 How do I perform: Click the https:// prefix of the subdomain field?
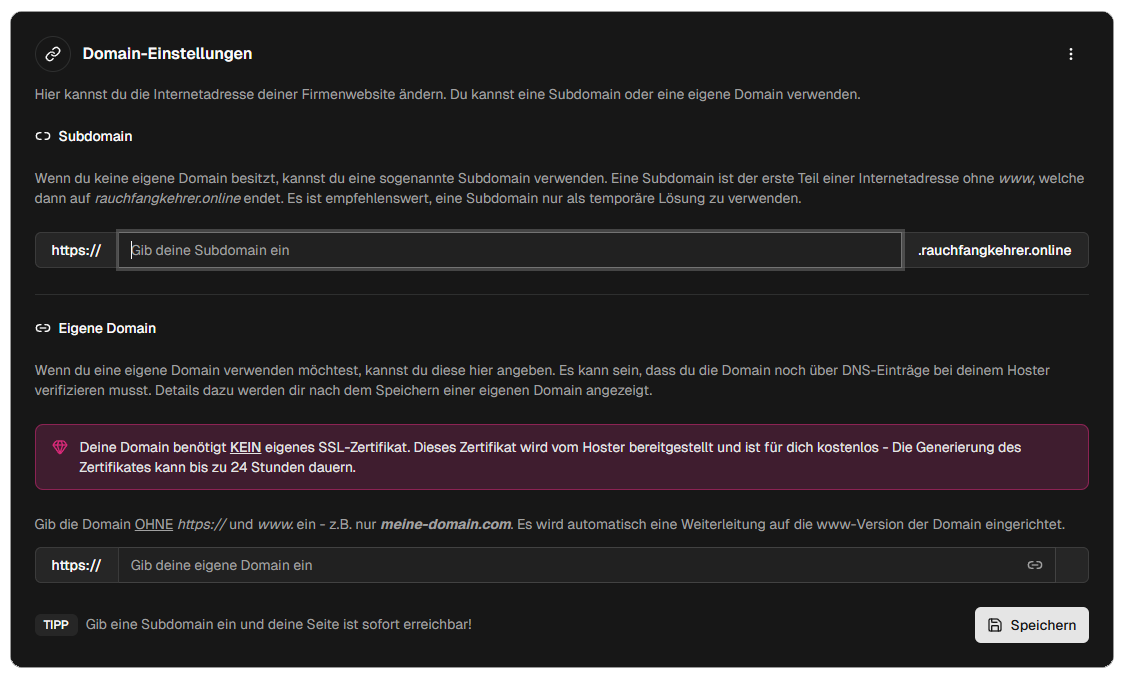coord(75,250)
